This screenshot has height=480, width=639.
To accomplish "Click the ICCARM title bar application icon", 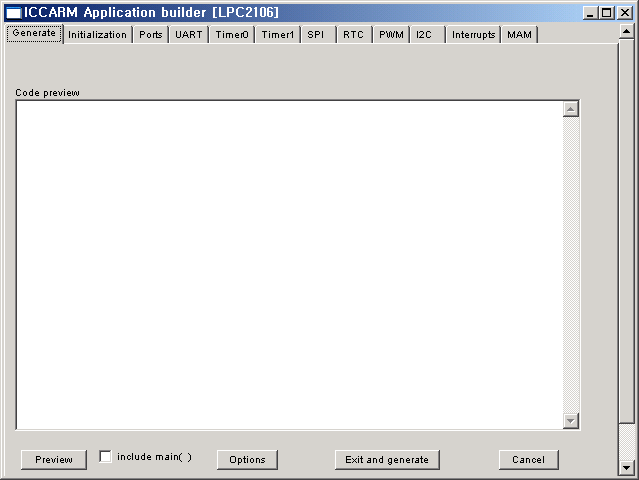I will click(x=14, y=13).
